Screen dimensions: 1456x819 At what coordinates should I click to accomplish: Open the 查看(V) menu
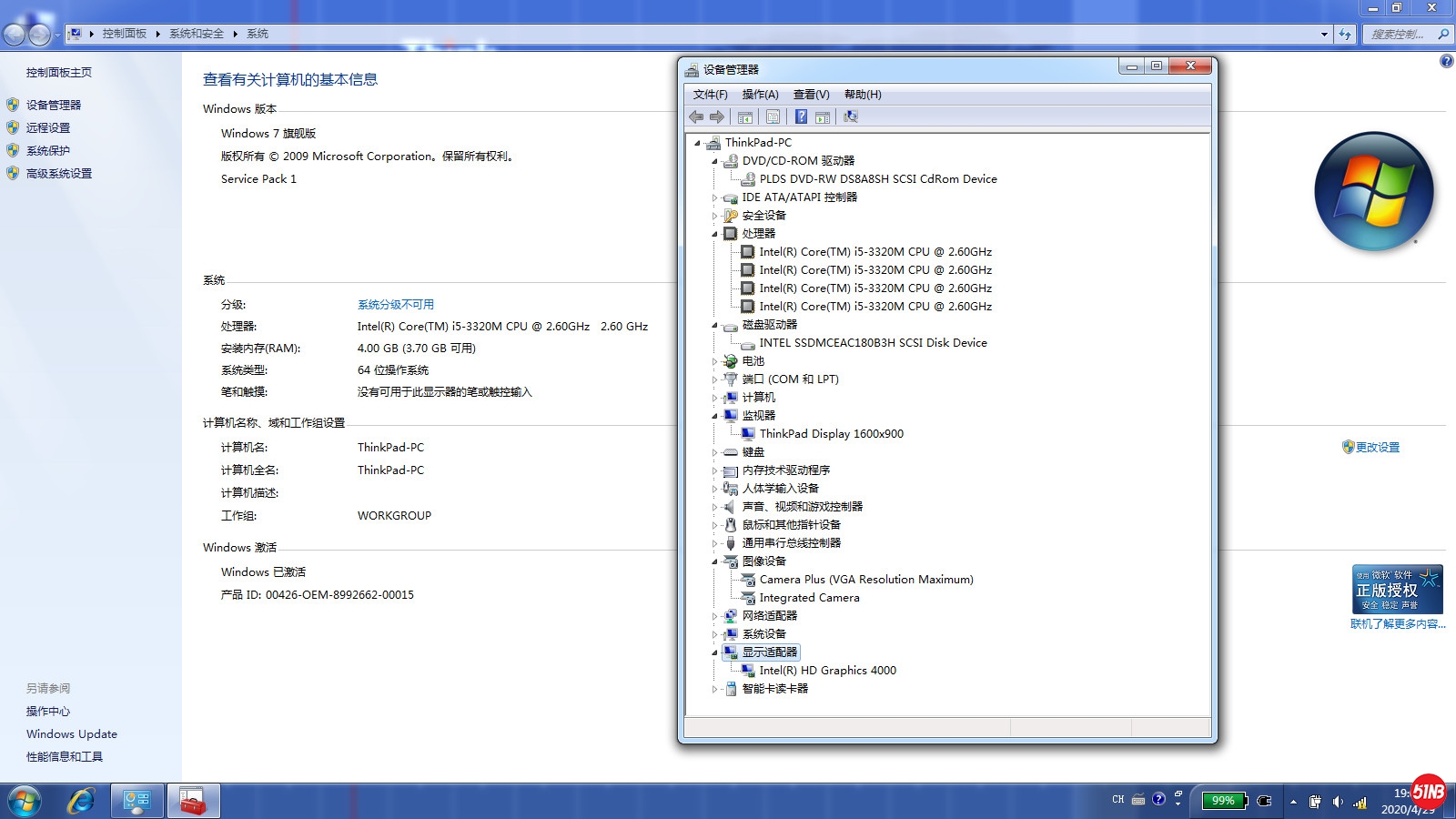point(811,95)
